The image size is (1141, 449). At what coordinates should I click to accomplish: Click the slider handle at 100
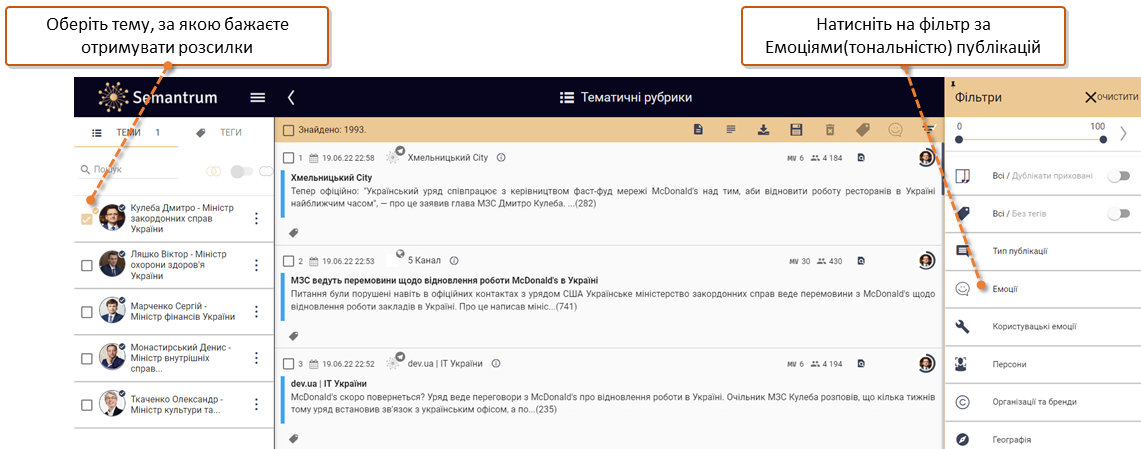click(x=1102, y=138)
